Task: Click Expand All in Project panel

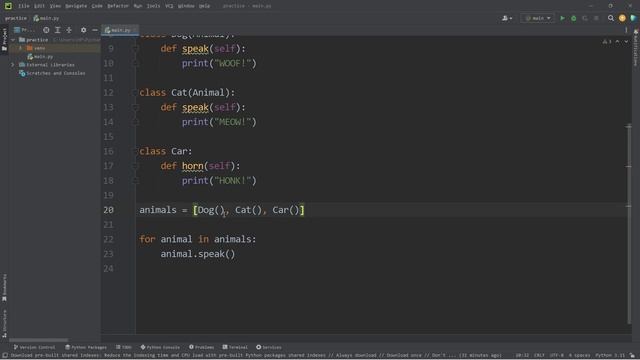Action: [x=58, y=30]
